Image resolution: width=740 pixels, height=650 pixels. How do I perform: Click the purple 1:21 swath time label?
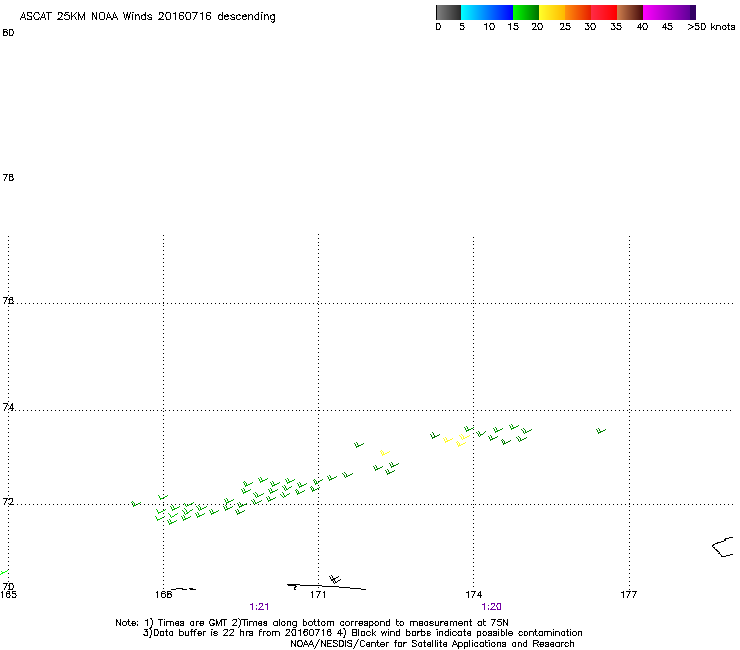pyautogui.click(x=259, y=607)
